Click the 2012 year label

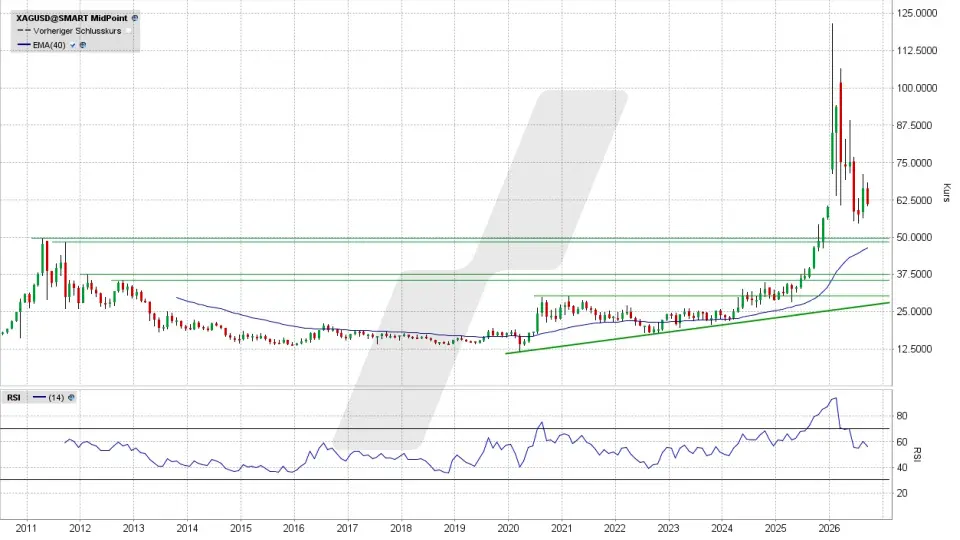point(80,528)
